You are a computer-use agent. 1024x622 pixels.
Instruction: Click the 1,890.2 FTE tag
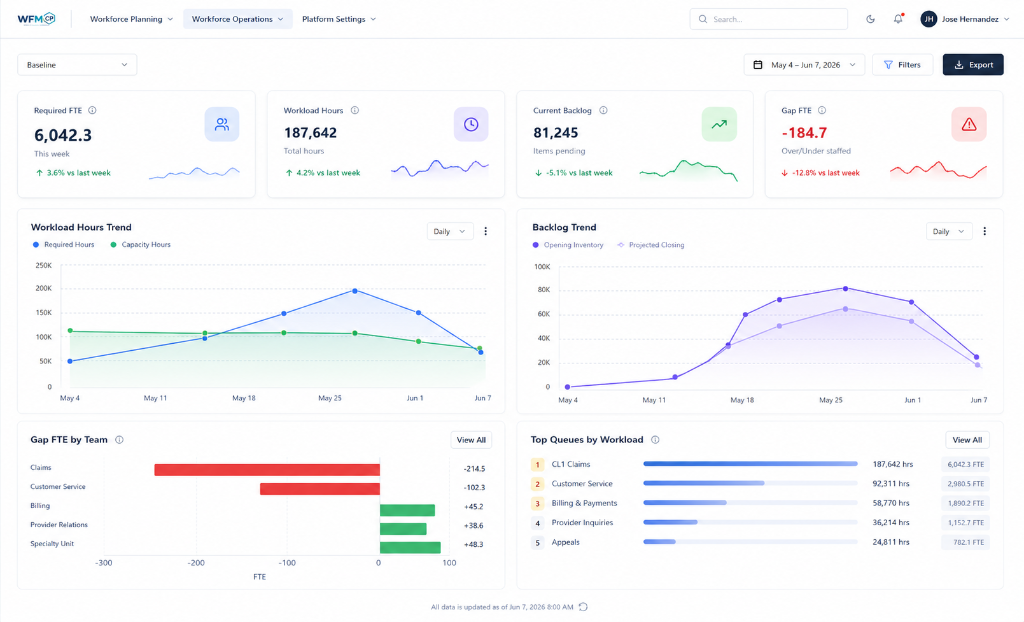(x=965, y=504)
